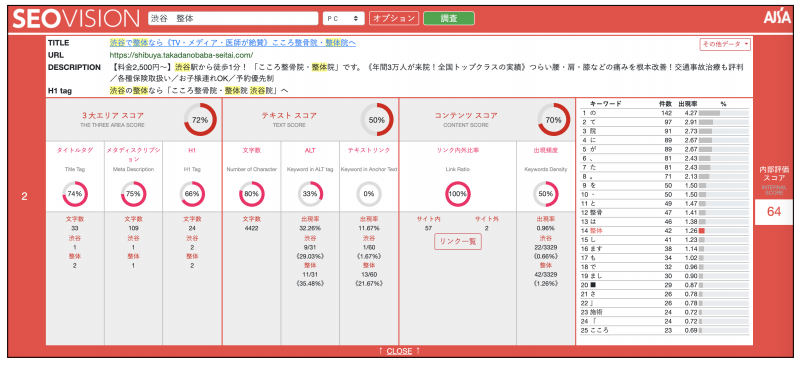This screenshot has width=801, height=365.
Task: Click the H1 Tag 66% gauge
Action: click(x=192, y=194)
